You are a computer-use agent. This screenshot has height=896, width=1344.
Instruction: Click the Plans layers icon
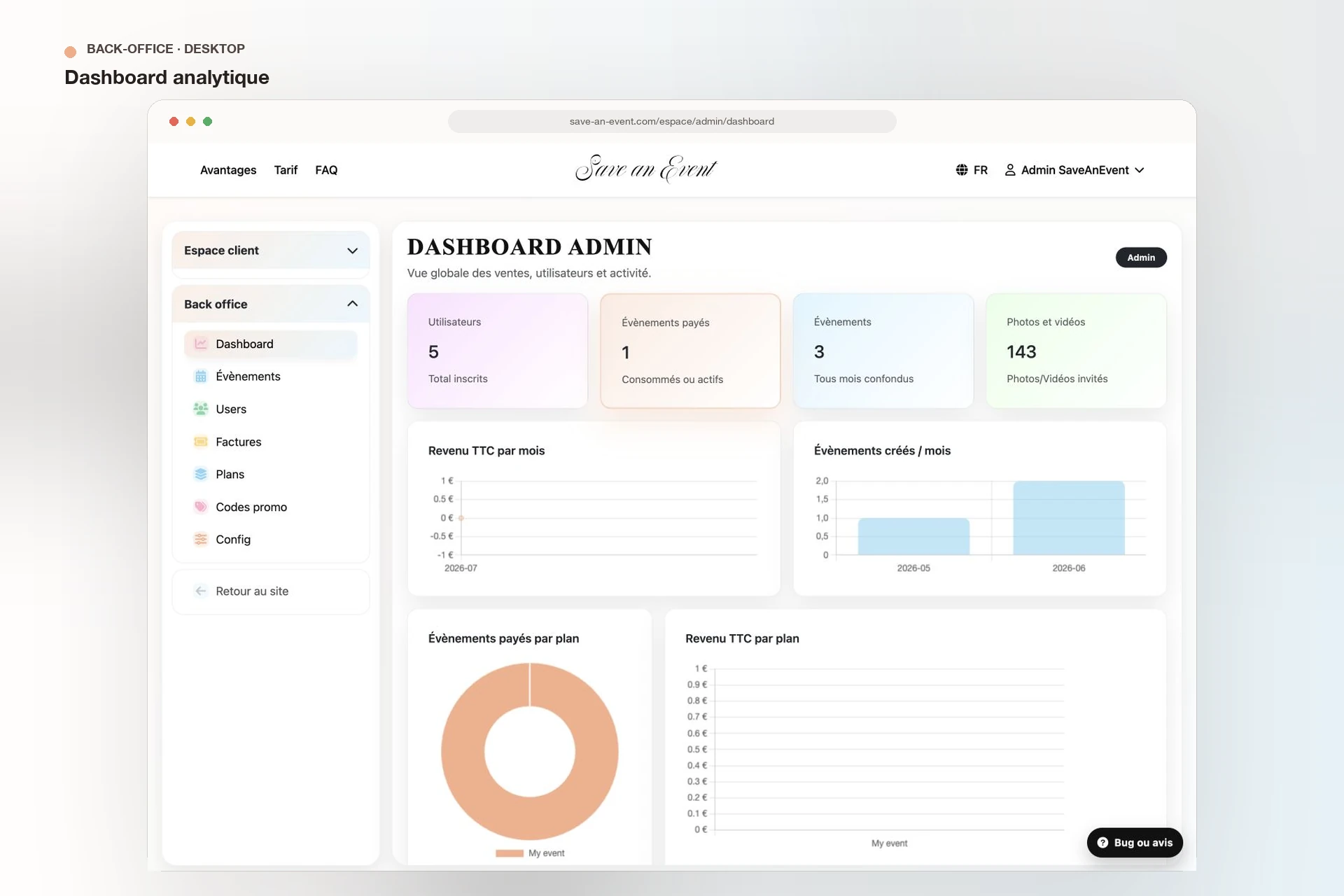click(201, 474)
